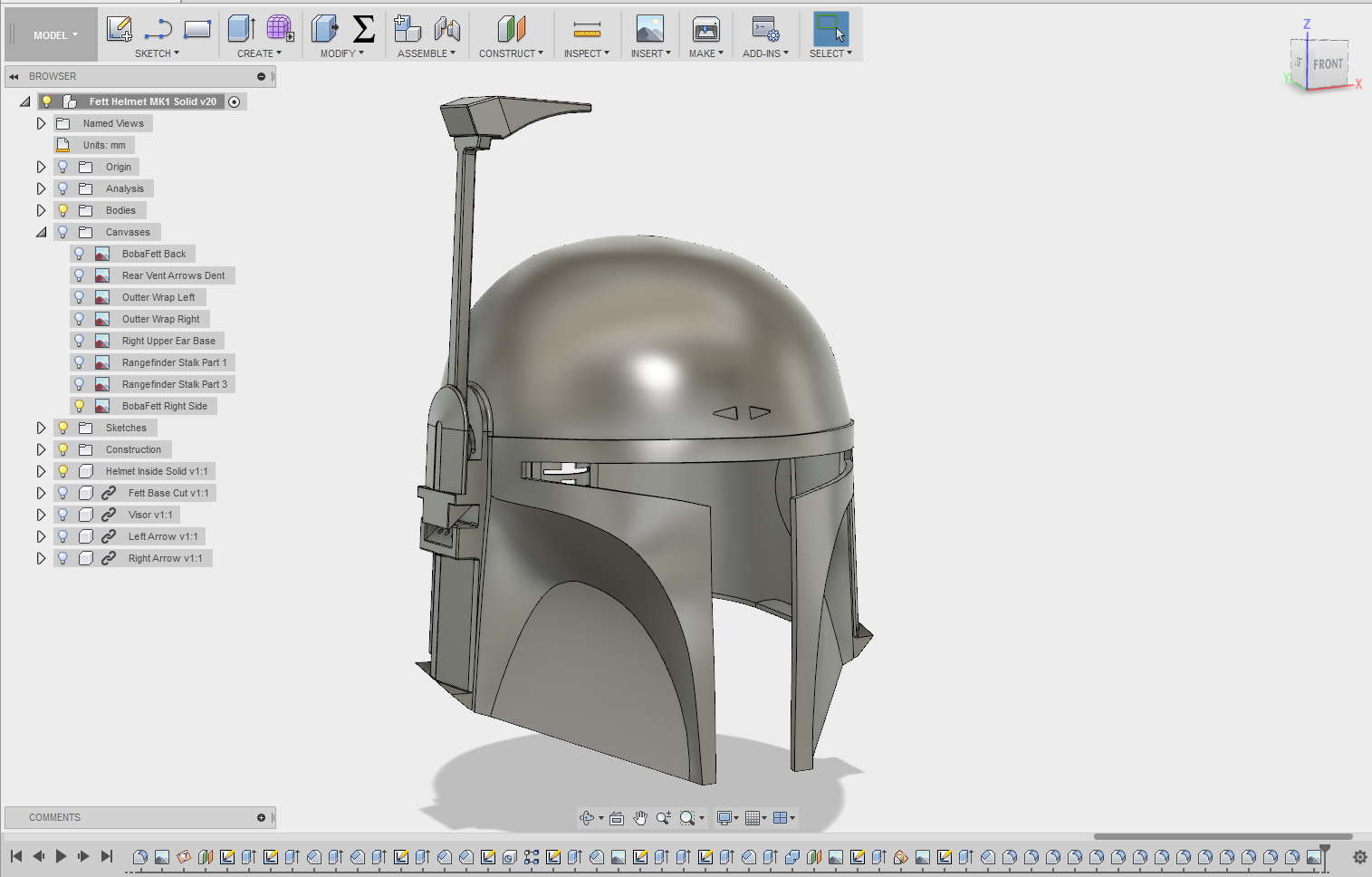Open the ADD-INS menu
The height and width of the screenshot is (877, 1372).
coord(765,53)
